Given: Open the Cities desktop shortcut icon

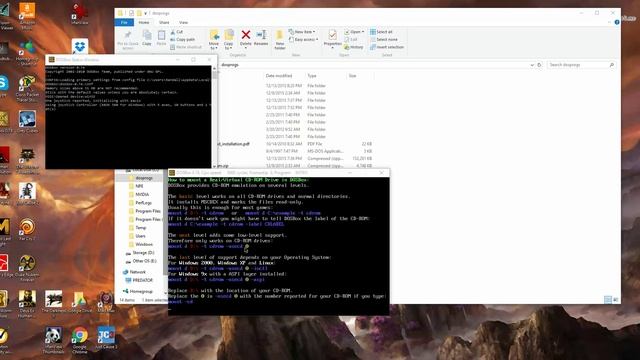Looking at the screenshot, I should click(27, 122).
